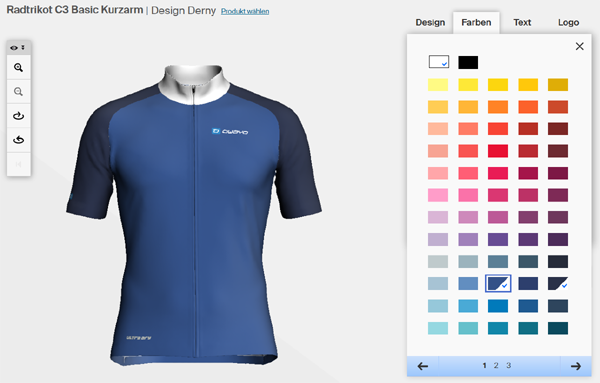Choose the dark gold mustard swatch
Screen dimensions: 600x383
(x=558, y=85)
